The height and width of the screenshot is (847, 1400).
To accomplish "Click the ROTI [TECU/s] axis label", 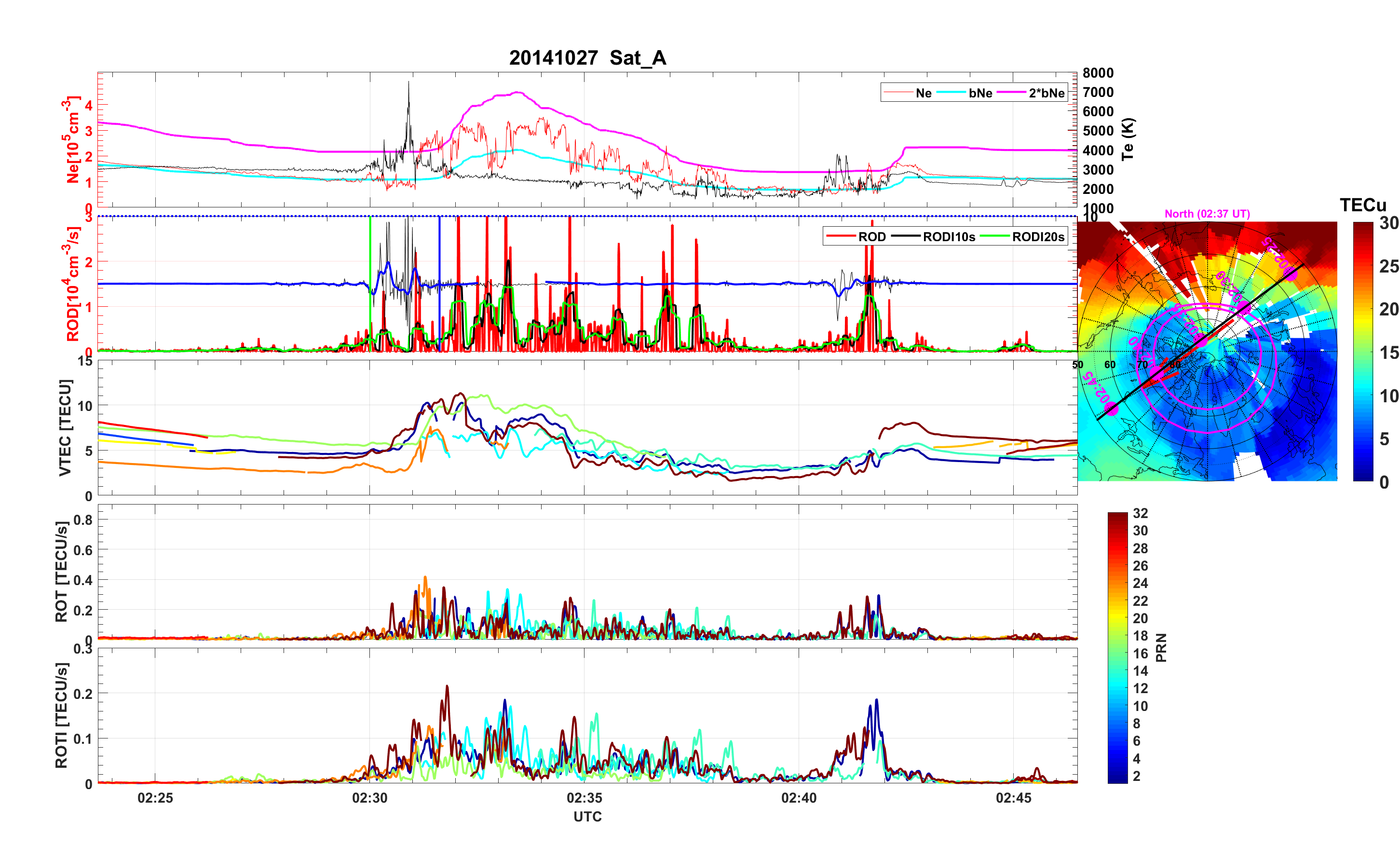I will pyautogui.click(x=61, y=715).
